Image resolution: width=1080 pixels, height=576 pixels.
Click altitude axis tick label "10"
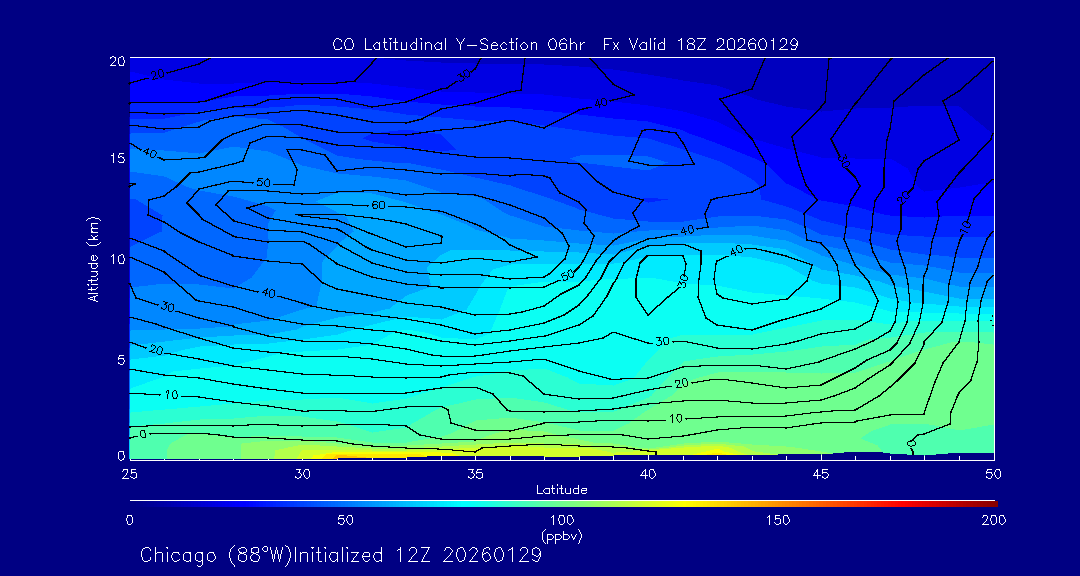(117, 258)
